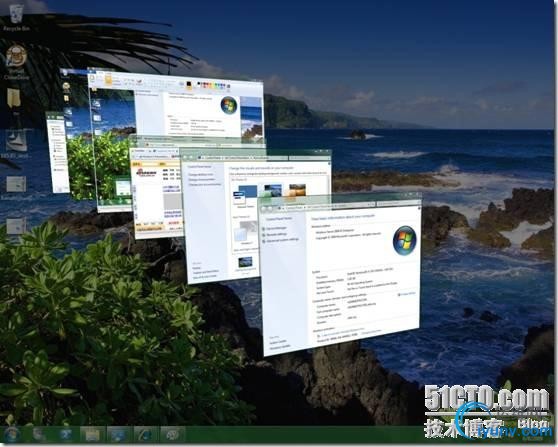Open the folder icon on the desktop

14,98
